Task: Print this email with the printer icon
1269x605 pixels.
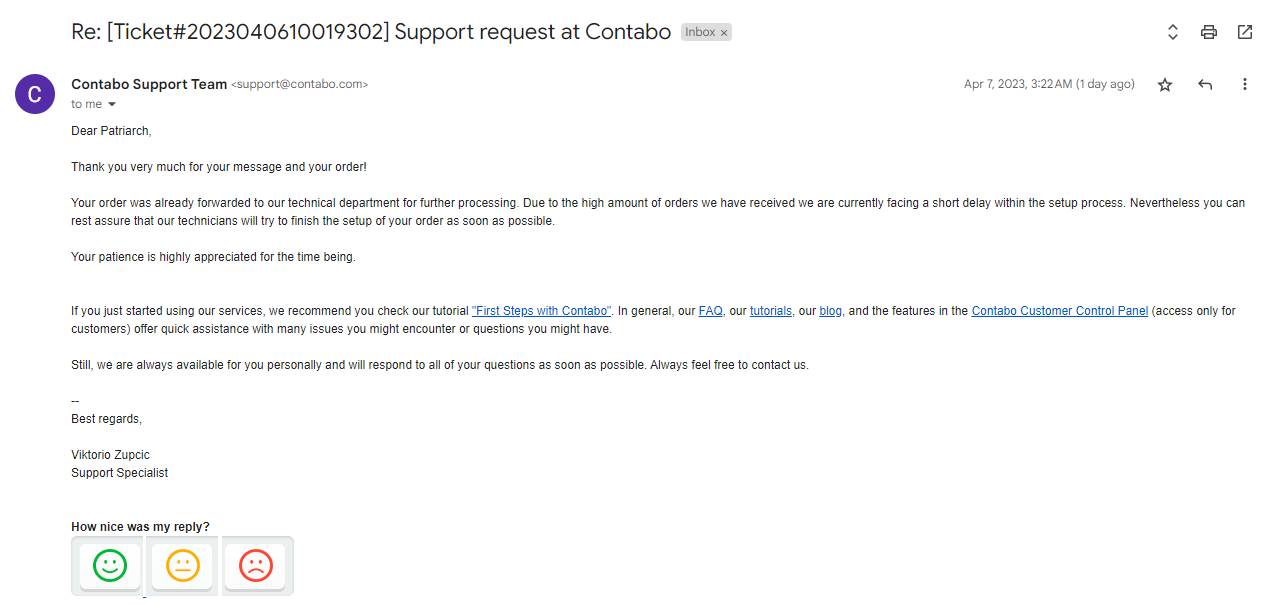Action: click(1209, 32)
